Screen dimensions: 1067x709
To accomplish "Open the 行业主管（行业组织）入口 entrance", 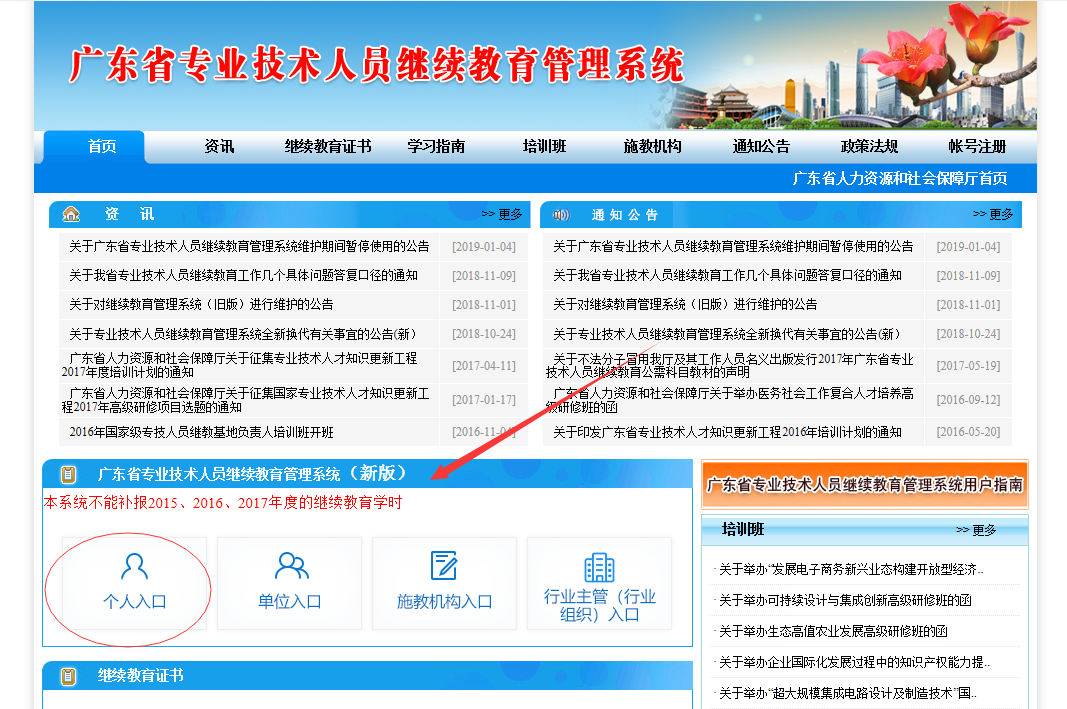I will pos(600,583).
